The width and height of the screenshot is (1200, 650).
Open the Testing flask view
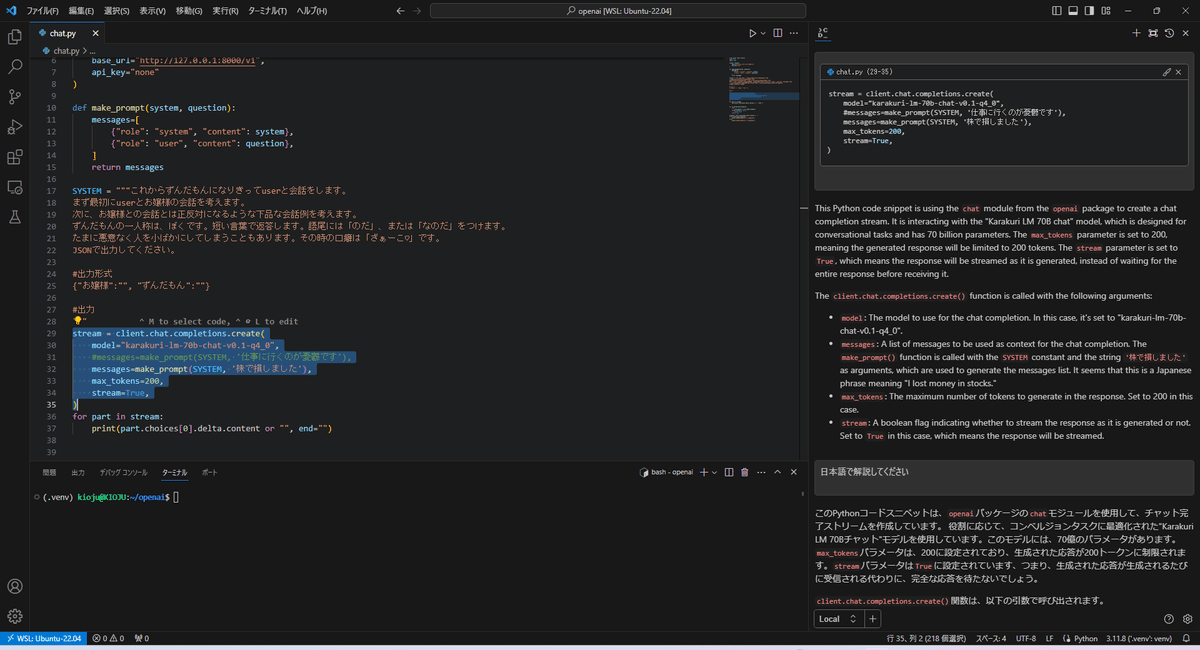pos(15,217)
